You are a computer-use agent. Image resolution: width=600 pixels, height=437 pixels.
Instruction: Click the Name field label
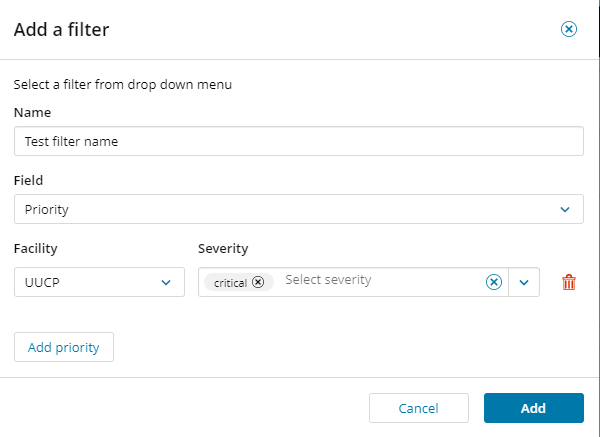32,112
